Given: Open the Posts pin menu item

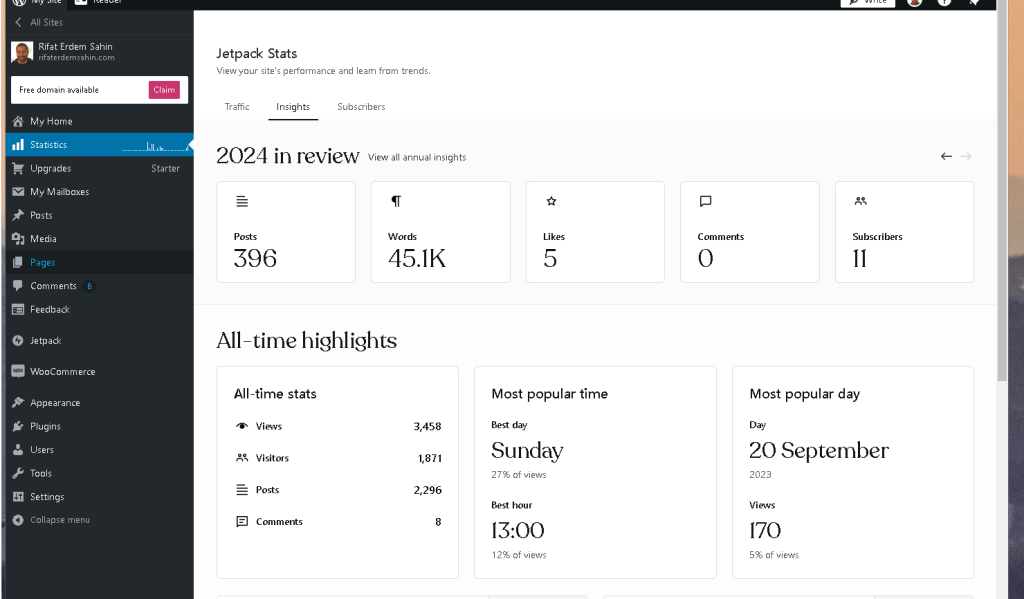Looking at the screenshot, I should point(99,216).
